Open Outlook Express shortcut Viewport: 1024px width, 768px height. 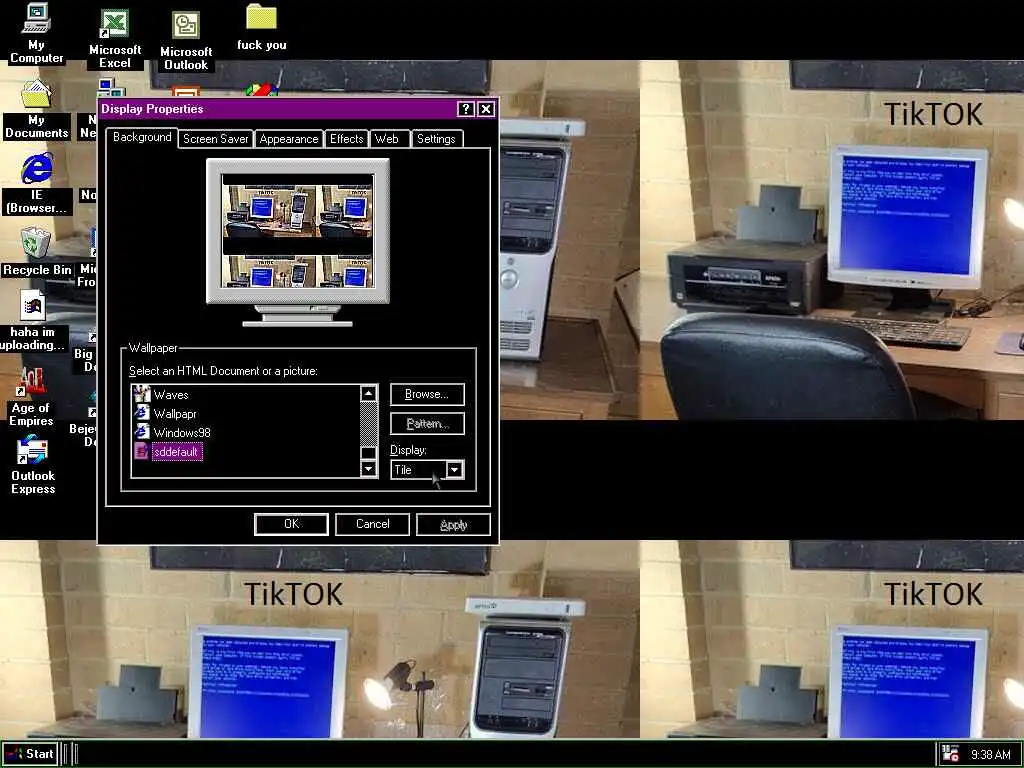(x=33, y=466)
